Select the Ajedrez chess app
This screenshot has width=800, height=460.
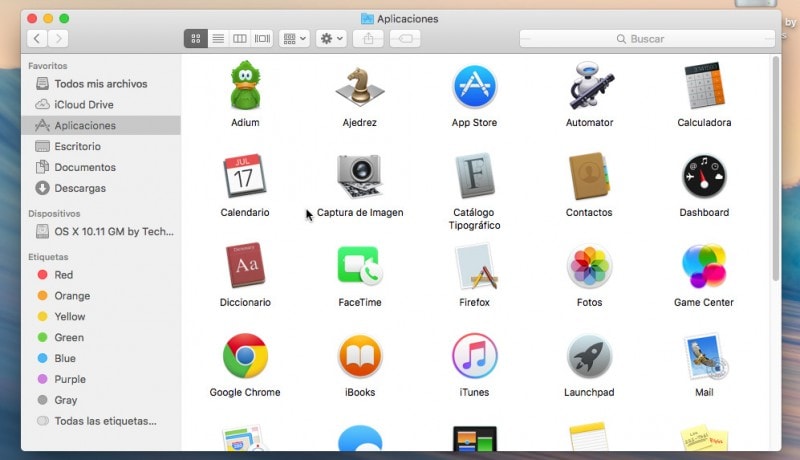click(x=360, y=87)
